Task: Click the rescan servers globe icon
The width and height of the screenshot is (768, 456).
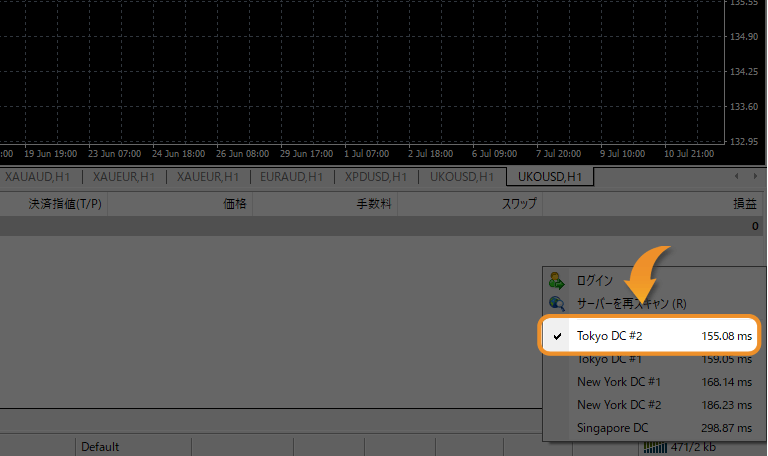Action: (x=557, y=304)
